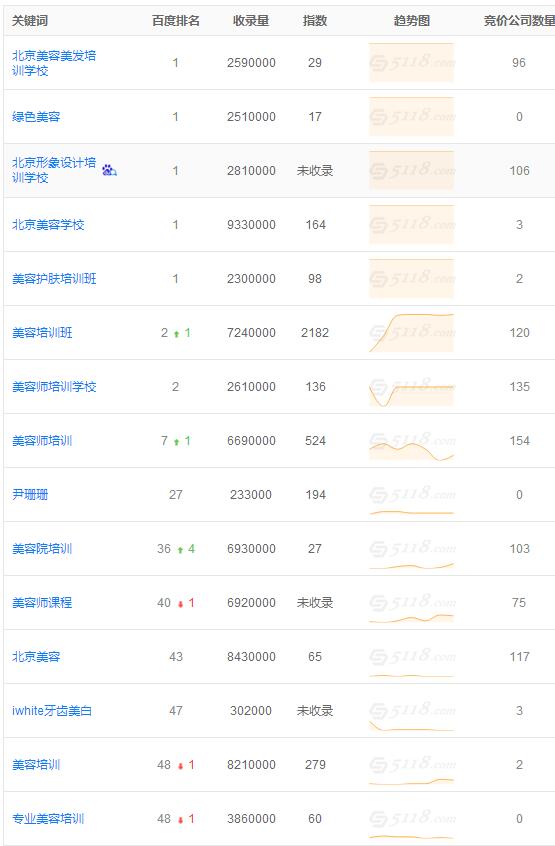Open keyword link iwhite牙齿美白

[x=52, y=711]
